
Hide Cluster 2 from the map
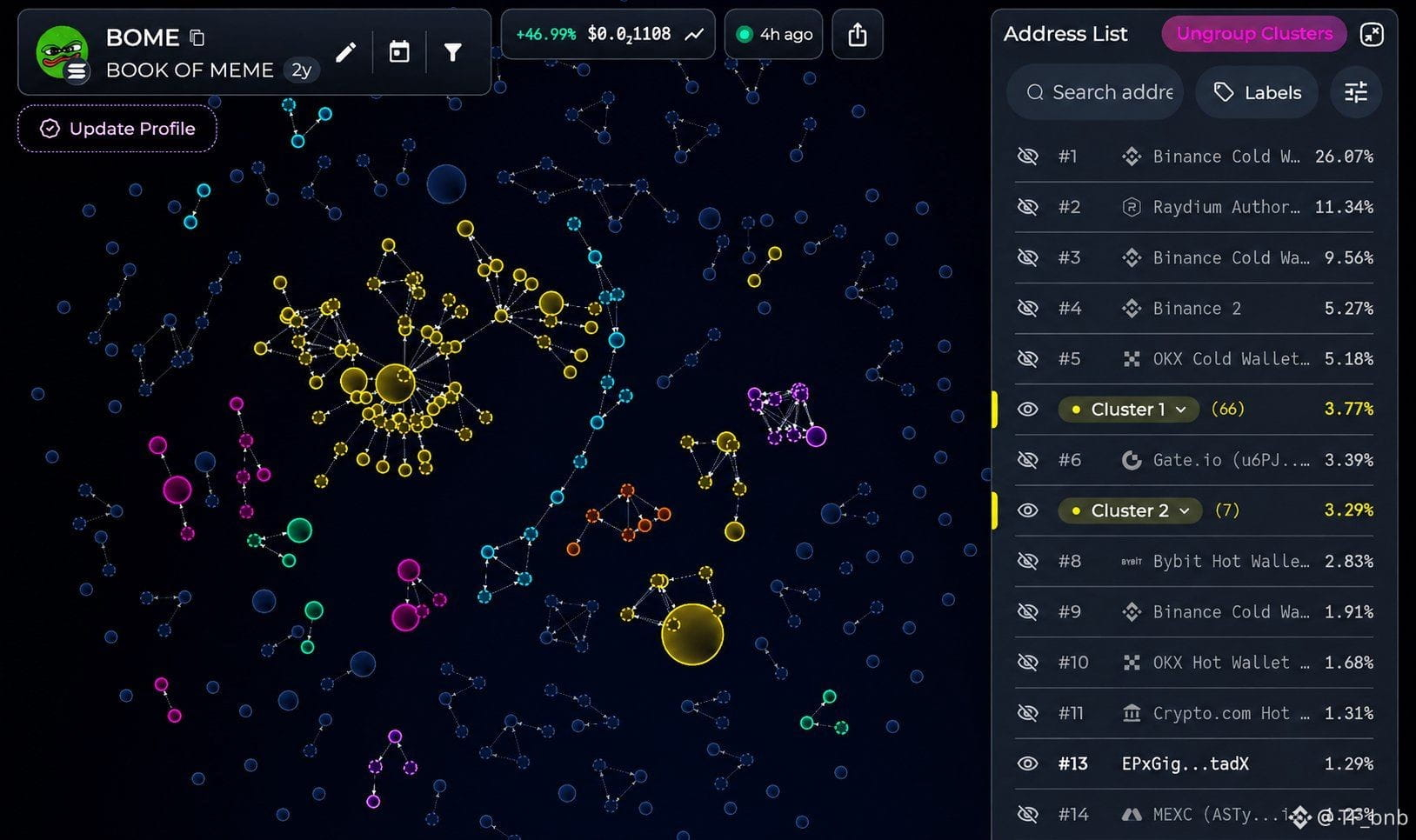(x=1027, y=510)
